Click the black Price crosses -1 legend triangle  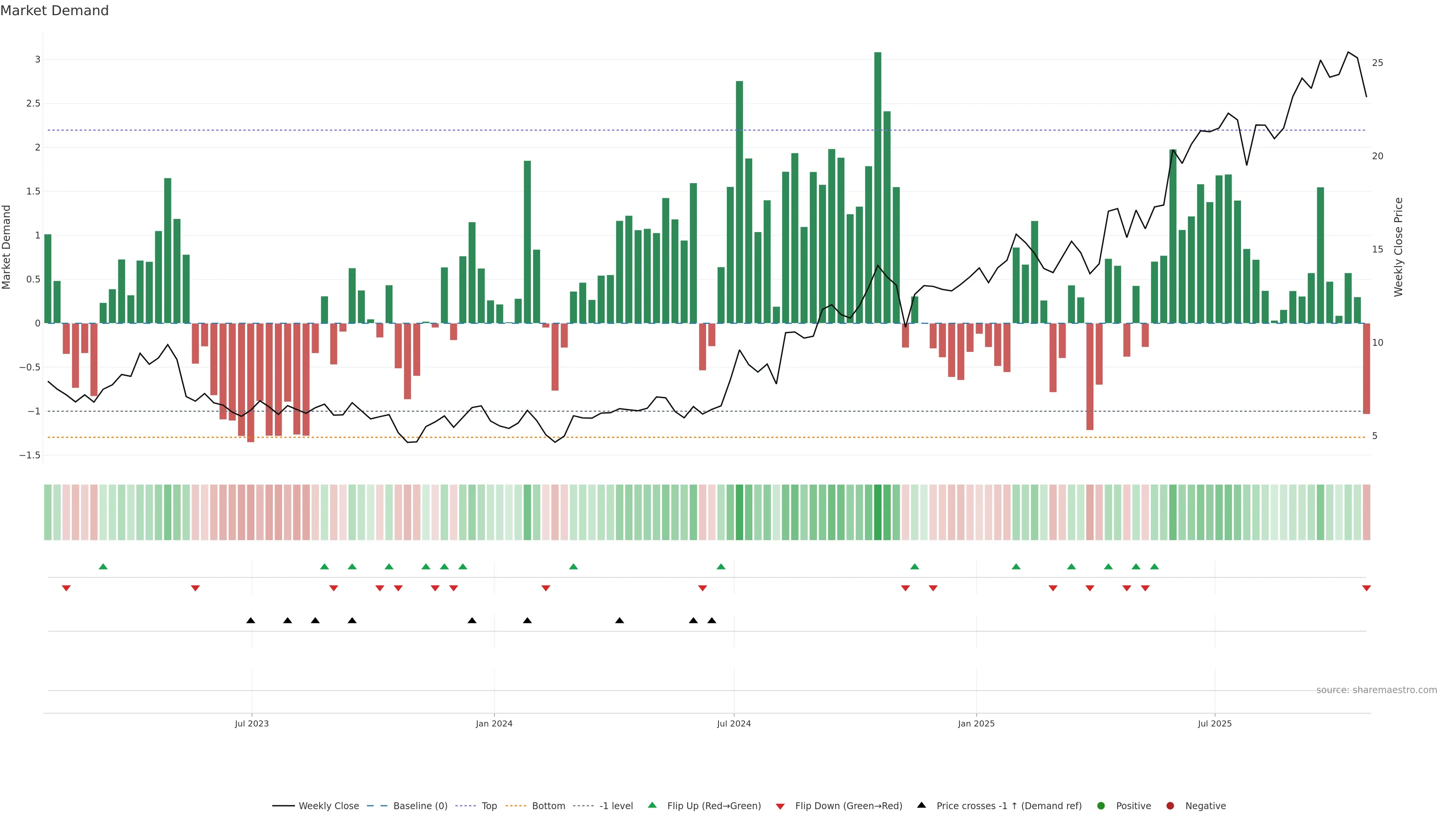tap(921, 805)
